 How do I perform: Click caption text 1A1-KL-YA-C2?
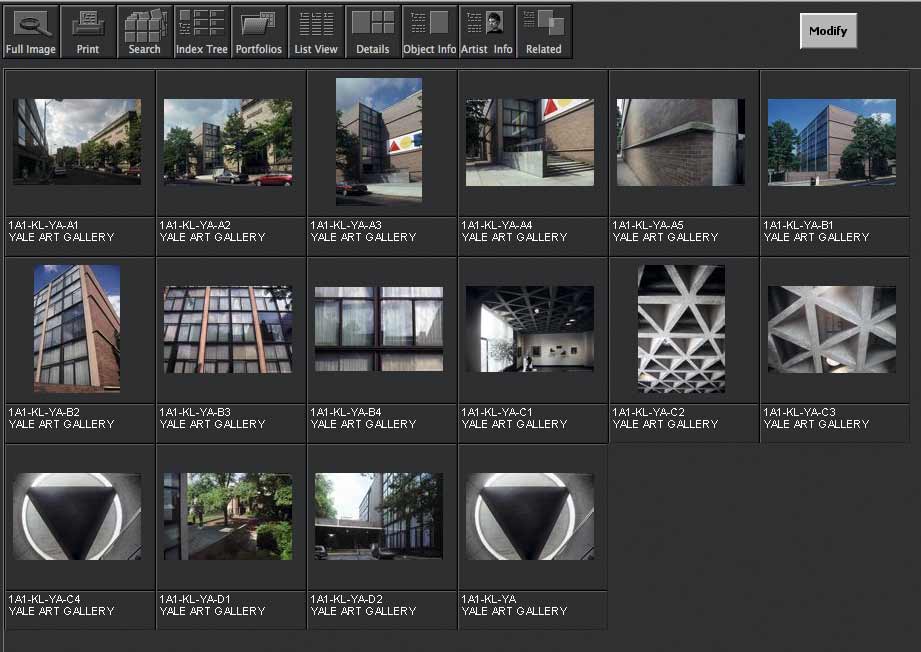click(x=648, y=412)
